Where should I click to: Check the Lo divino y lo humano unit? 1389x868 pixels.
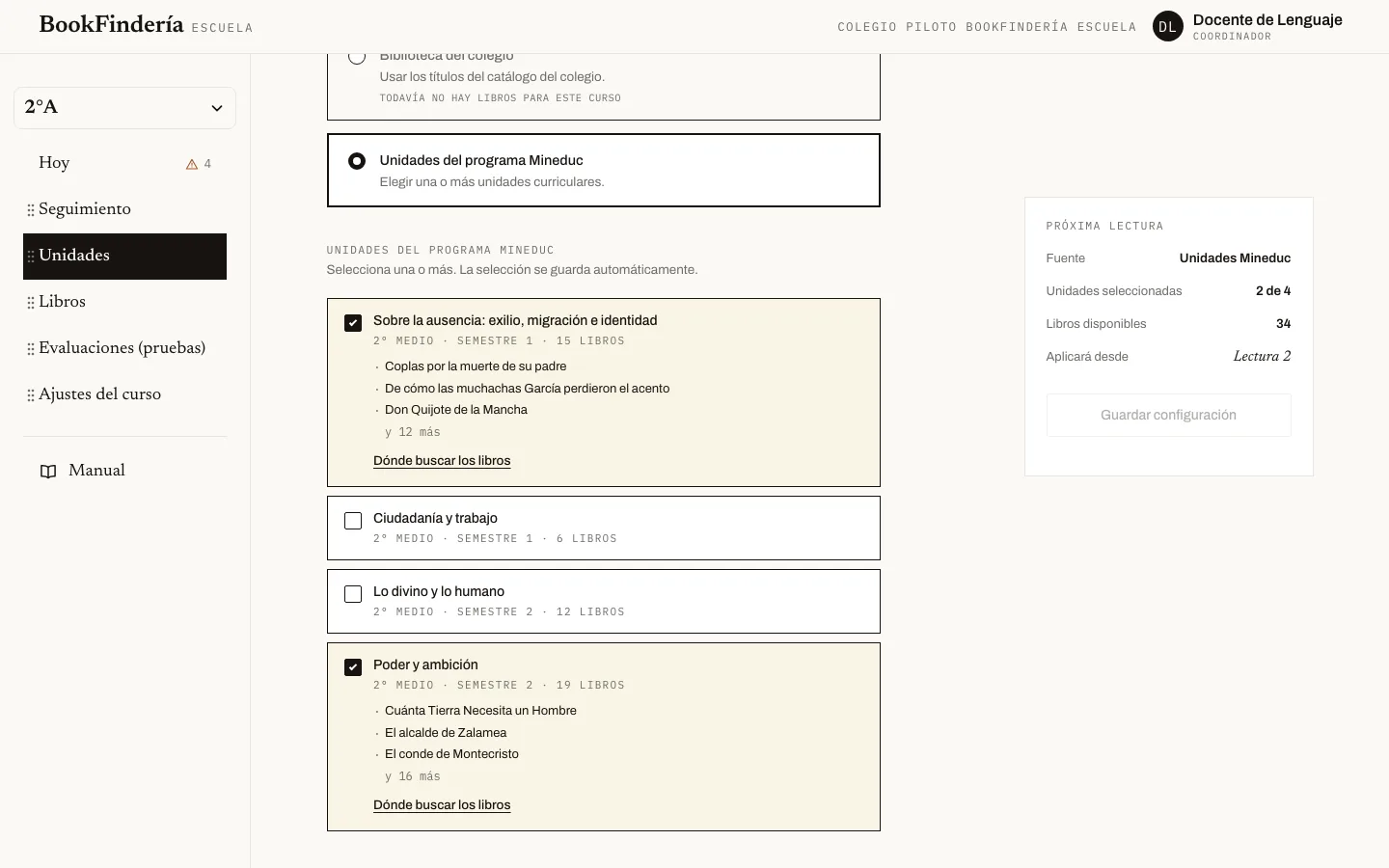tap(353, 594)
